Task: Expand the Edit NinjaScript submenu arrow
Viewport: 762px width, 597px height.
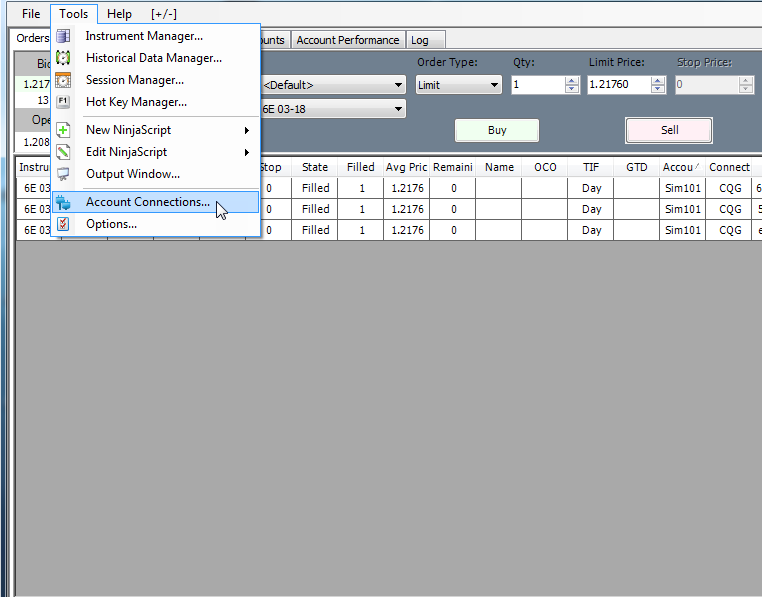Action: (247, 152)
